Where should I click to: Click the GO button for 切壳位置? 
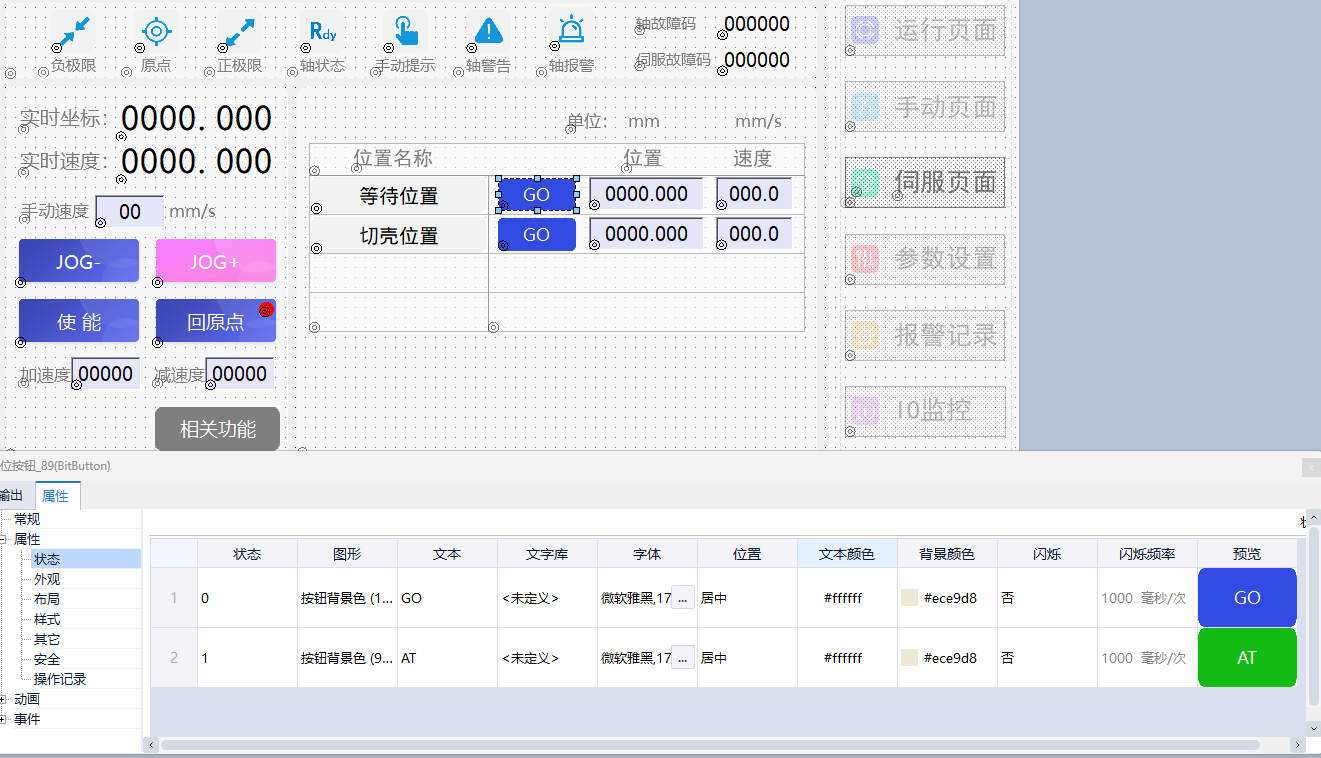click(536, 235)
